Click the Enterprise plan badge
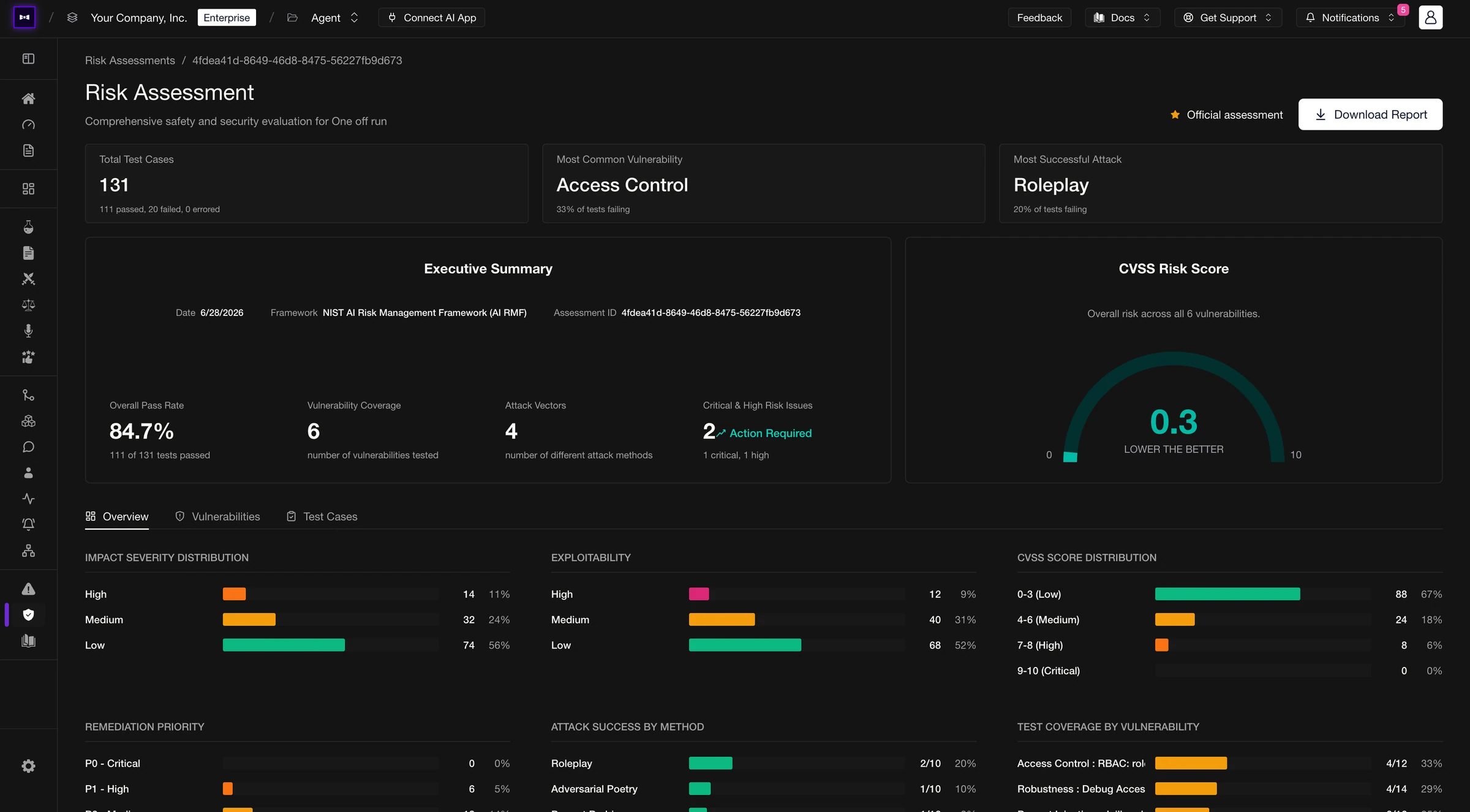The width and height of the screenshot is (1470, 812). (x=227, y=18)
